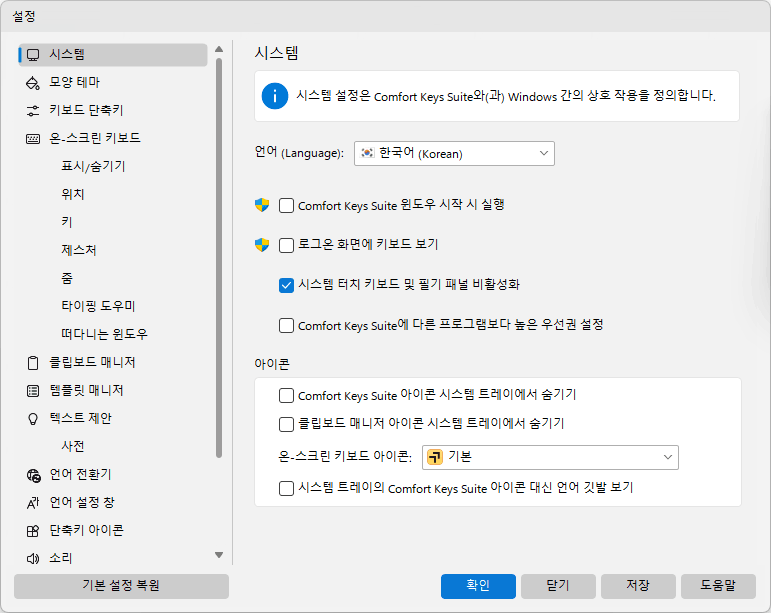771x613 pixels.
Task: Open 클립보드 매니저 settings page
Action: [92, 362]
